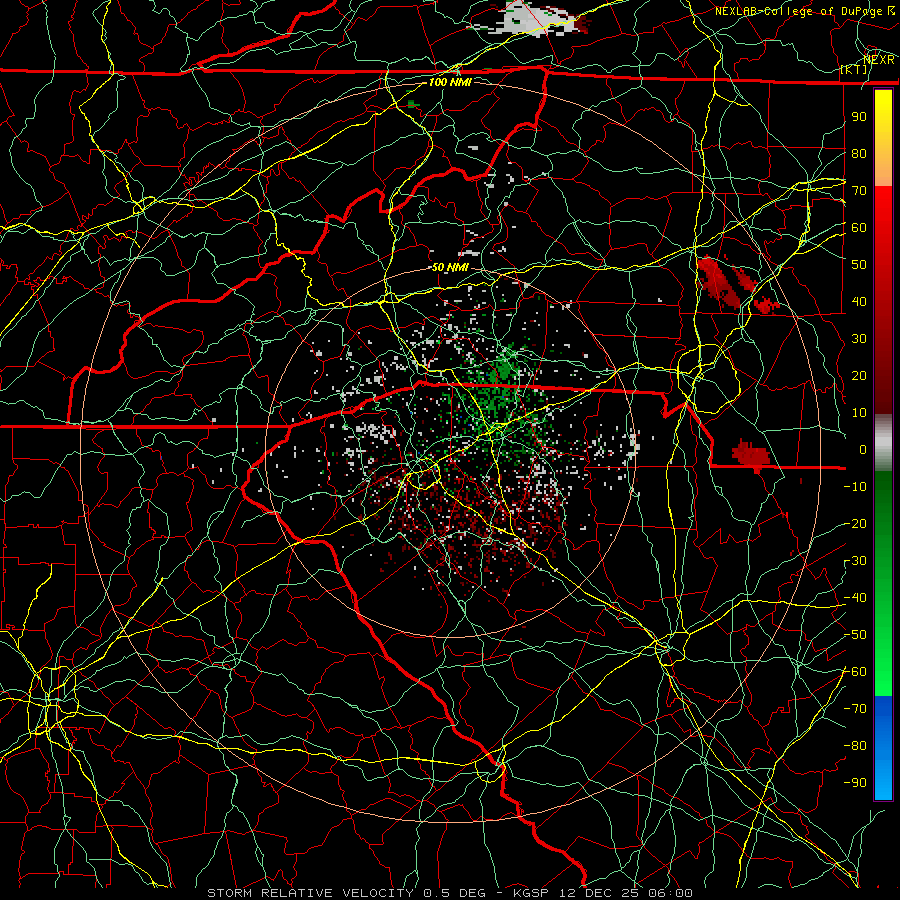
Task: Click the 100 NMI range ring label
Action: [450, 82]
